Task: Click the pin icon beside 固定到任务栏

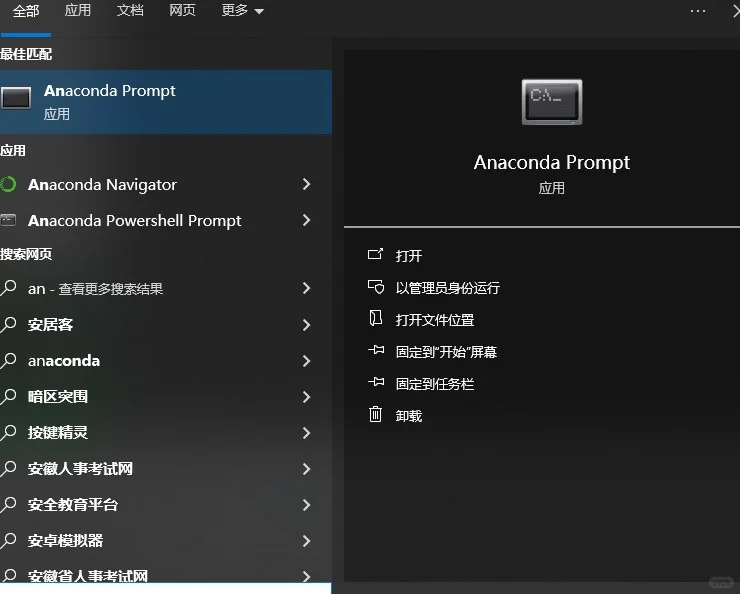Action: 376,382
